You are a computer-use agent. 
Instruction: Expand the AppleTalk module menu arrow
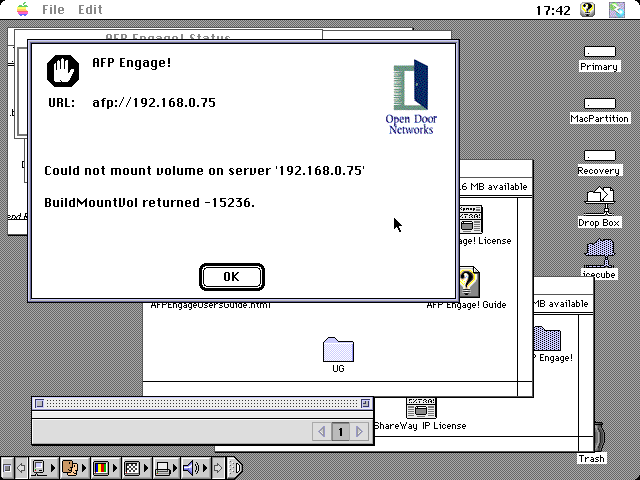click(53, 468)
